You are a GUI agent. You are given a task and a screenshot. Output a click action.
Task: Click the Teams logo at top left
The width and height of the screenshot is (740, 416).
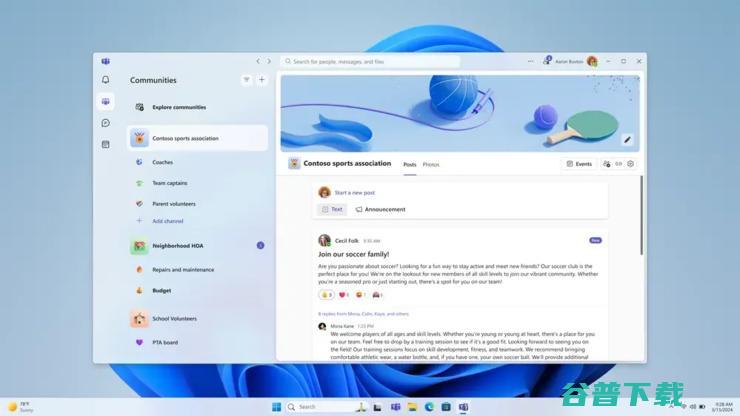pos(106,61)
